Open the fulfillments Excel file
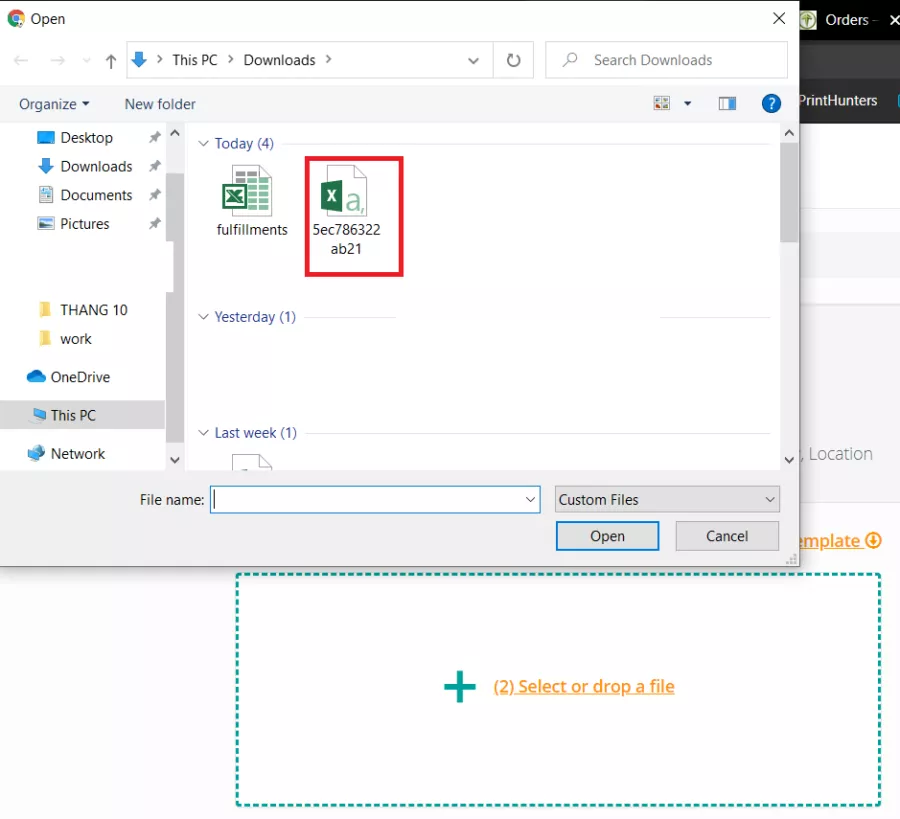 251,201
